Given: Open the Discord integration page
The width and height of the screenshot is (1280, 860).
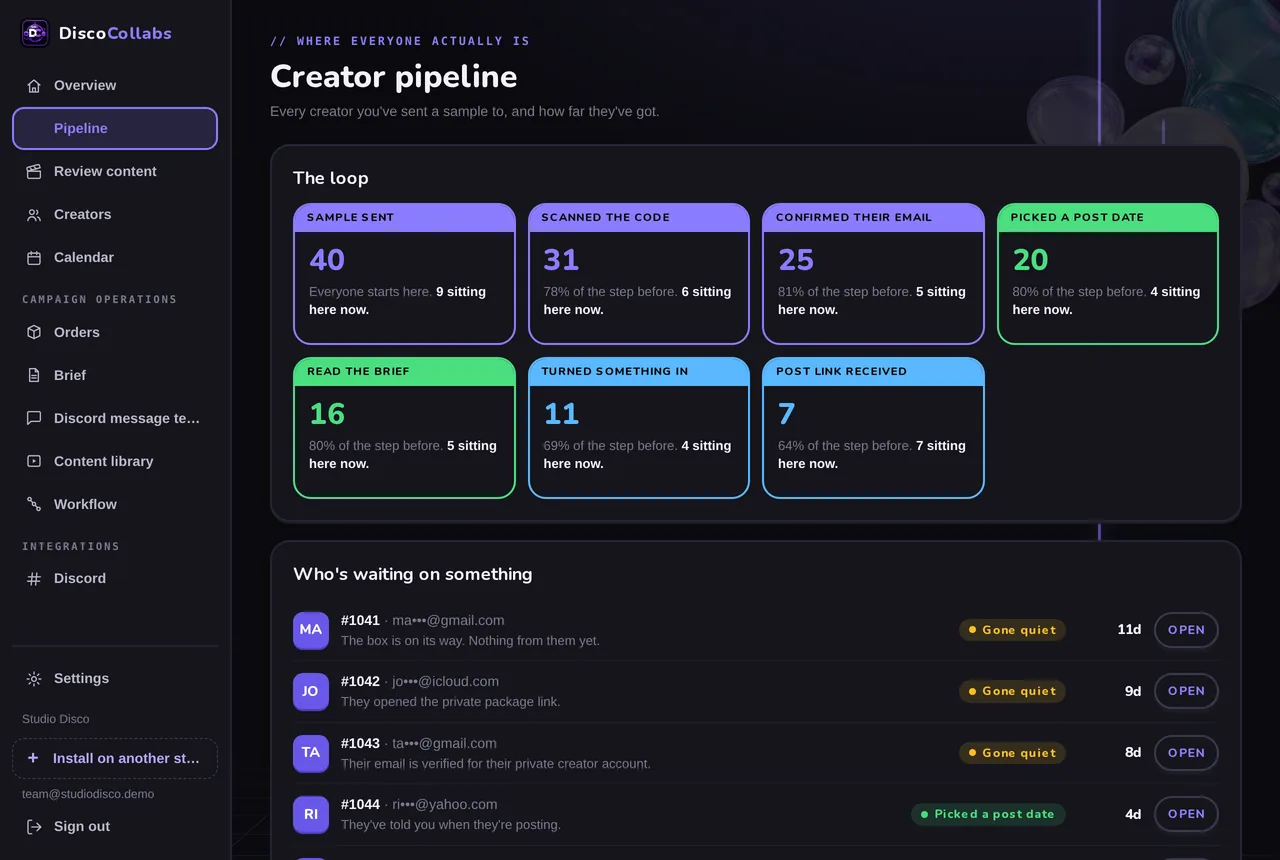Looking at the screenshot, I should point(115,579).
